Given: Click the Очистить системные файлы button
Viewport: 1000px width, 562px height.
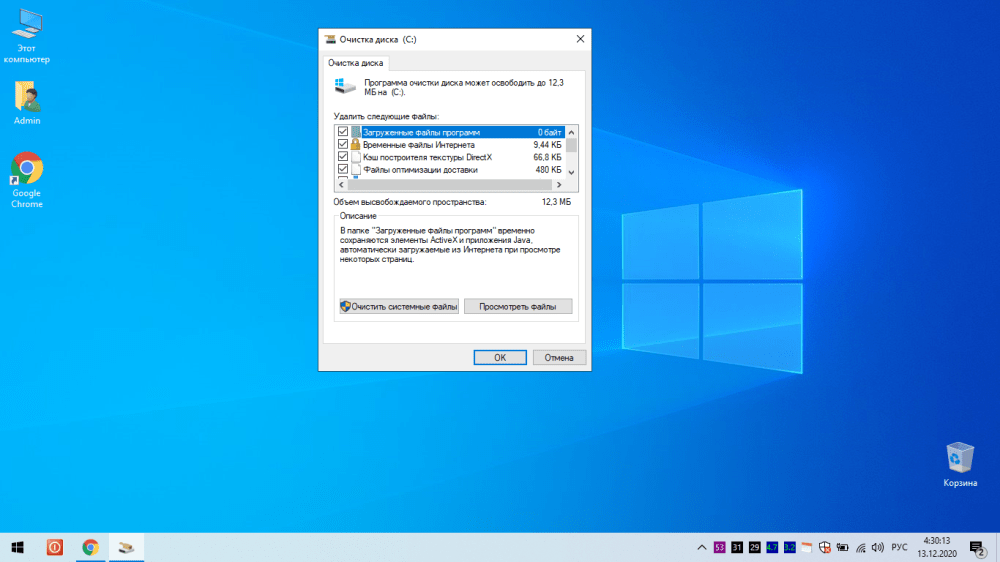Looking at the screenshot, I should 399,306.
